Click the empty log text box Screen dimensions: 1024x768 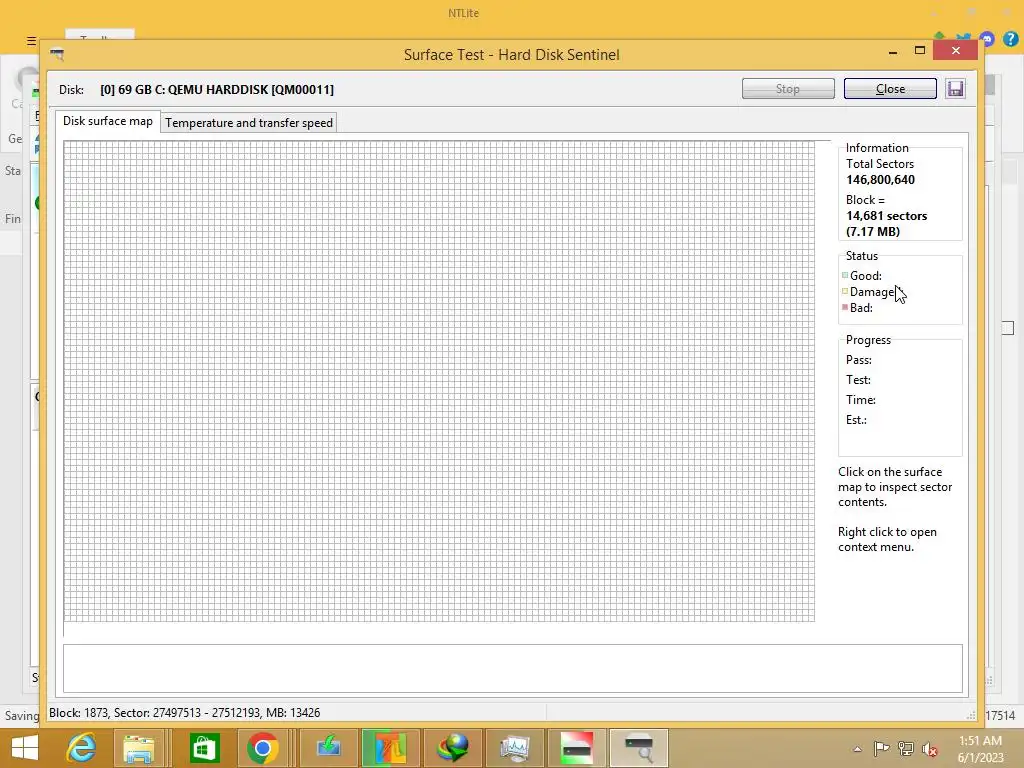pyautogui.click(x=513, y=668)
